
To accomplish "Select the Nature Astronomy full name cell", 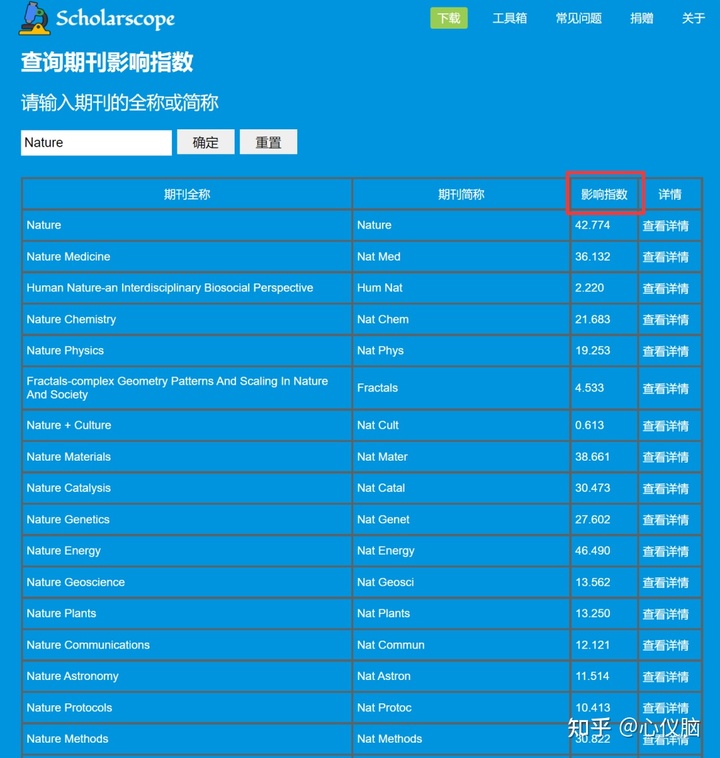I will click(x=187, y=676).
